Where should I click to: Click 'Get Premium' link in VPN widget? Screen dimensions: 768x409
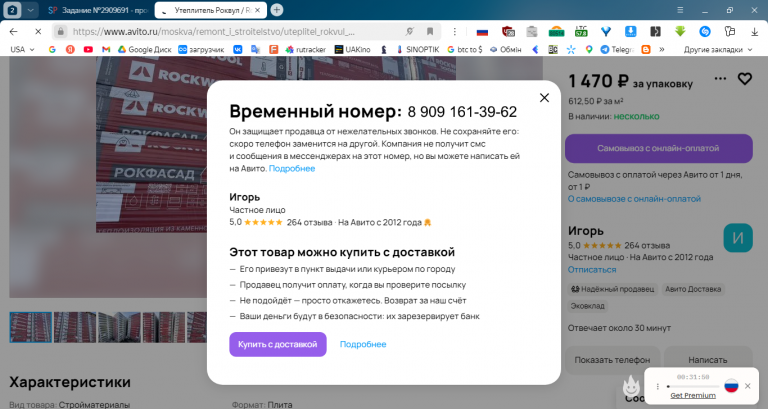point(693,395)
